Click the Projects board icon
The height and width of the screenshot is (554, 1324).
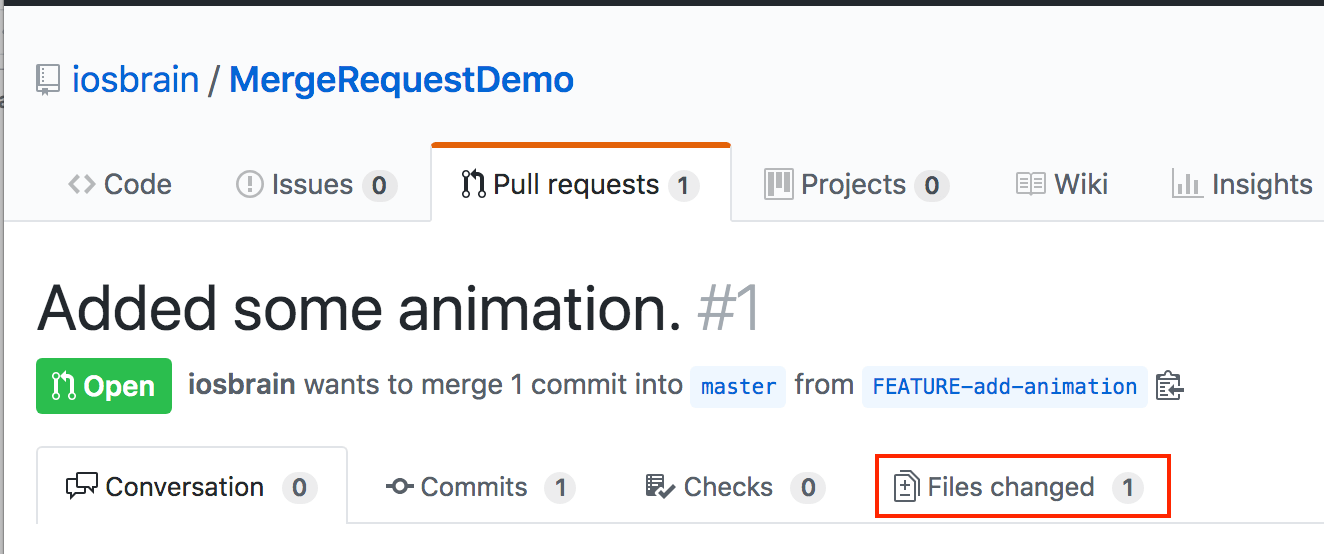coord(778,184)
